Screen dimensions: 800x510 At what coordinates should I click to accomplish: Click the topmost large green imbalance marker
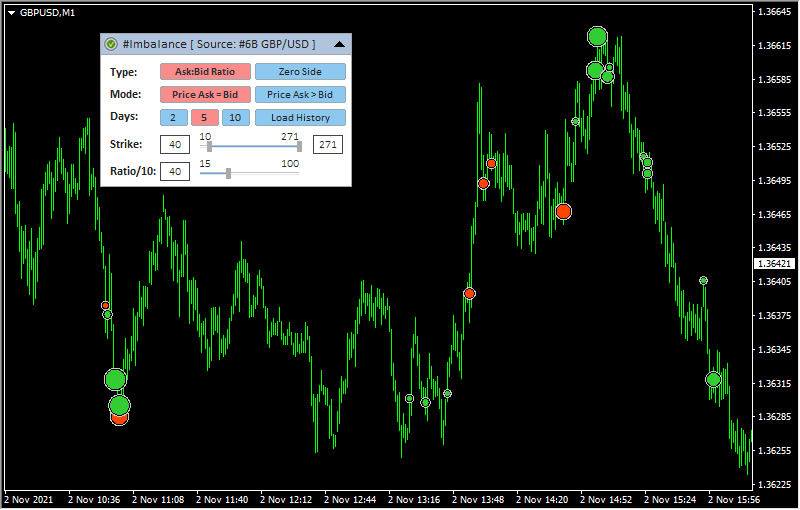tap(597, 37)
